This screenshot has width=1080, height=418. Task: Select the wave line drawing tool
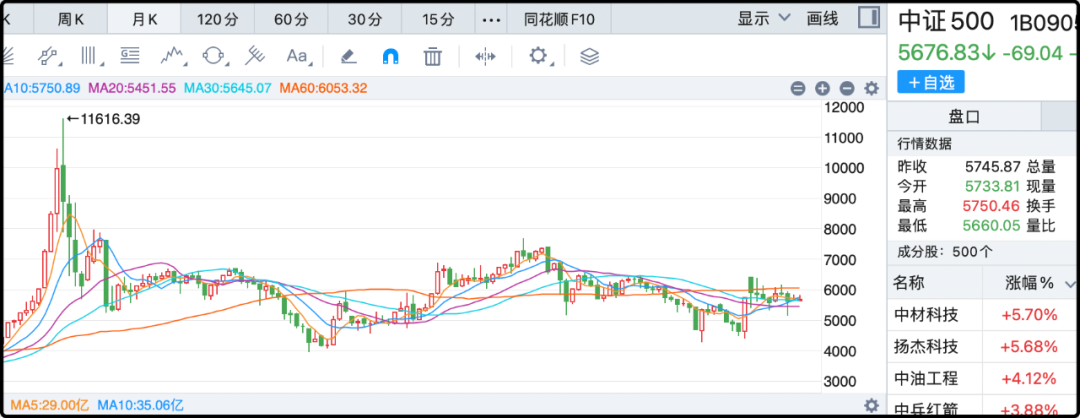click(174, 56)
